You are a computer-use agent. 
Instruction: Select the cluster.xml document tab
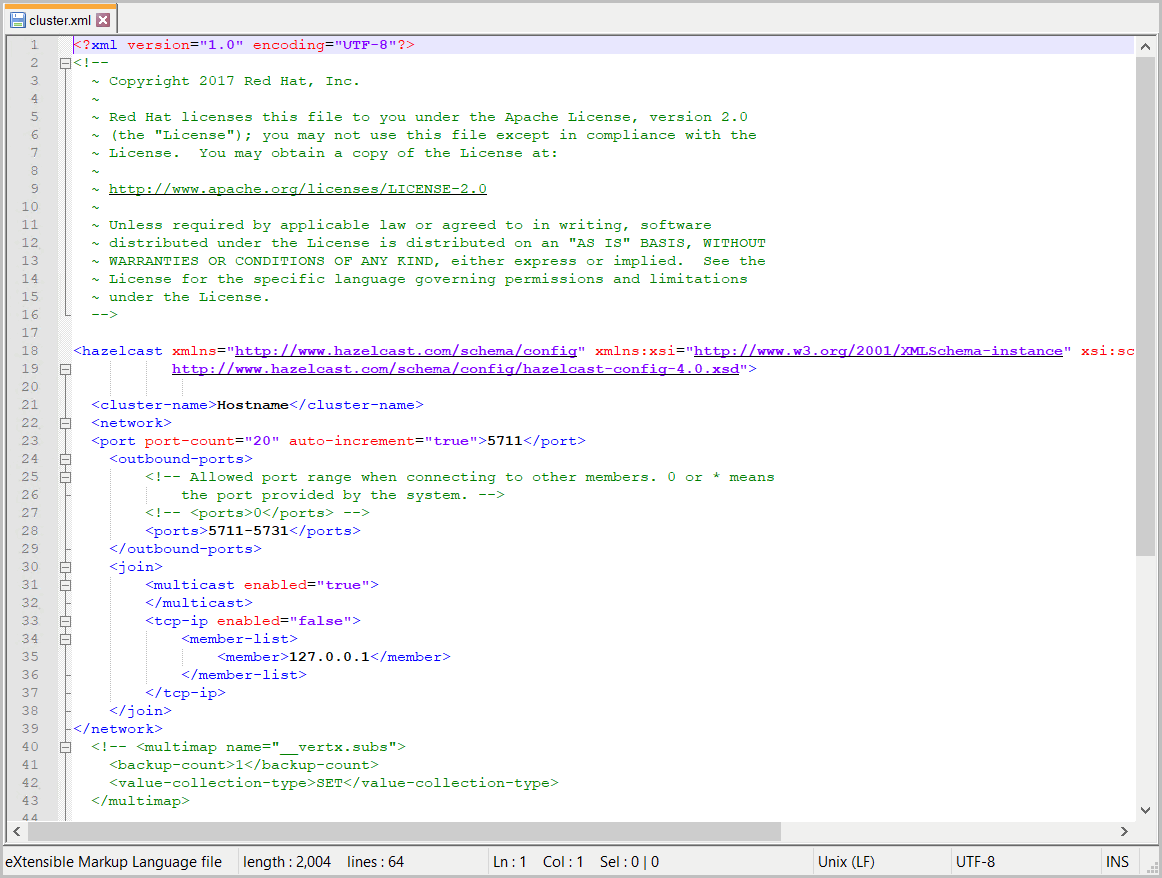60,20
